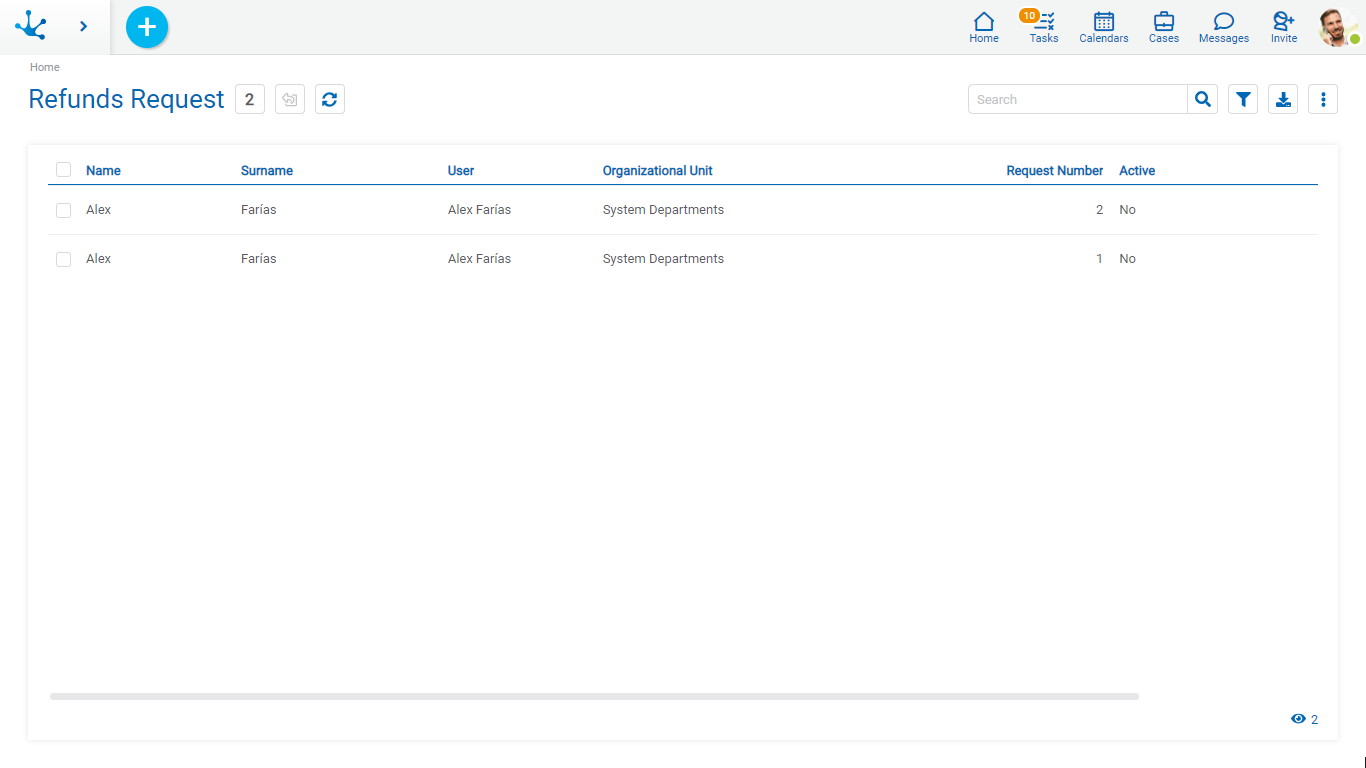Sort by the Request Number column header

pyautogui.click(x=1054, y=171)
